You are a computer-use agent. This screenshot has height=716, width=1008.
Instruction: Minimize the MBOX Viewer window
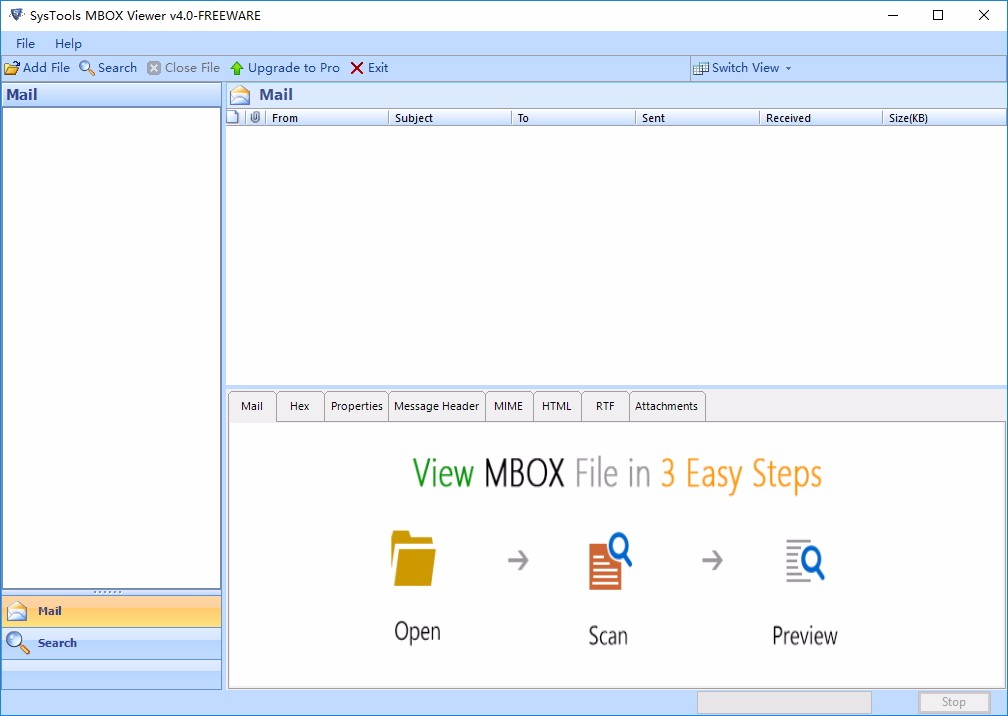(892, 15)
